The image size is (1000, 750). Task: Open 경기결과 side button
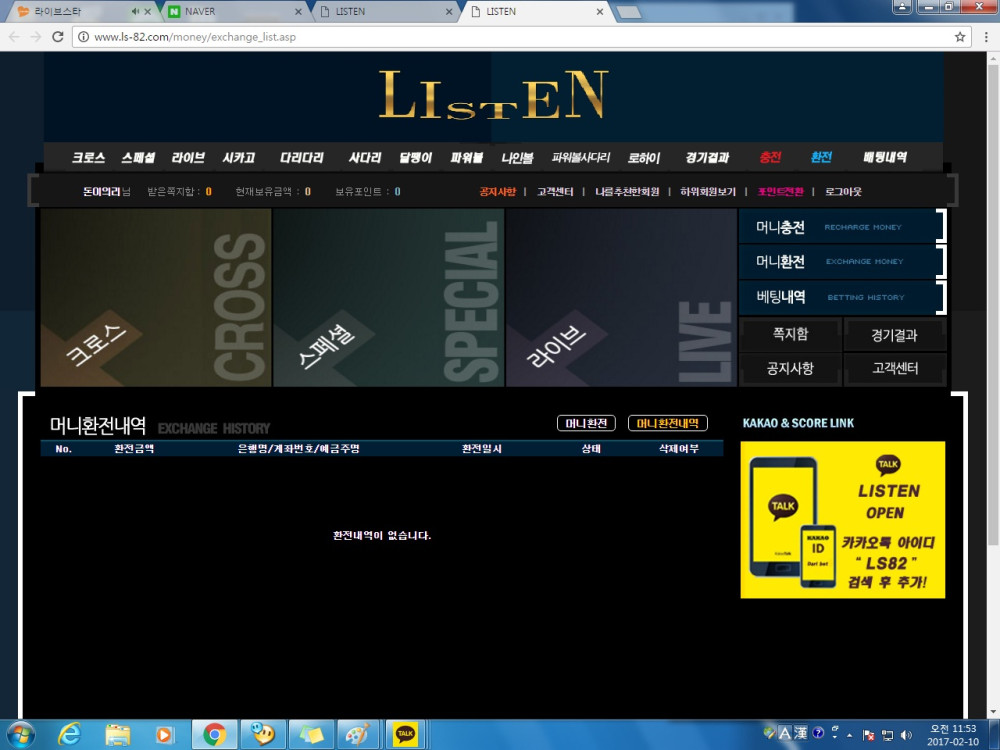click(894, 334)
